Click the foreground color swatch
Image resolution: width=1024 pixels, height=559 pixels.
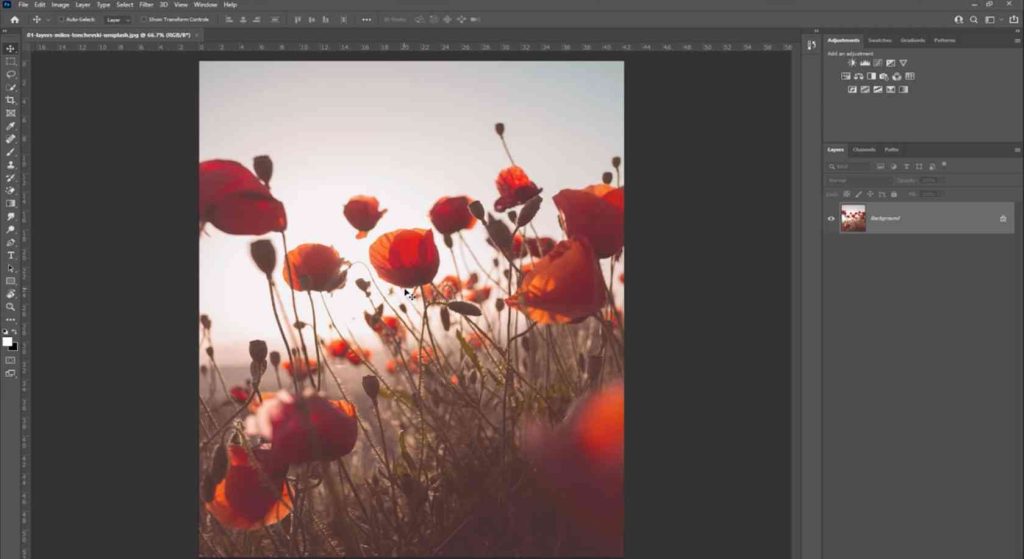(x=7, y=342)
